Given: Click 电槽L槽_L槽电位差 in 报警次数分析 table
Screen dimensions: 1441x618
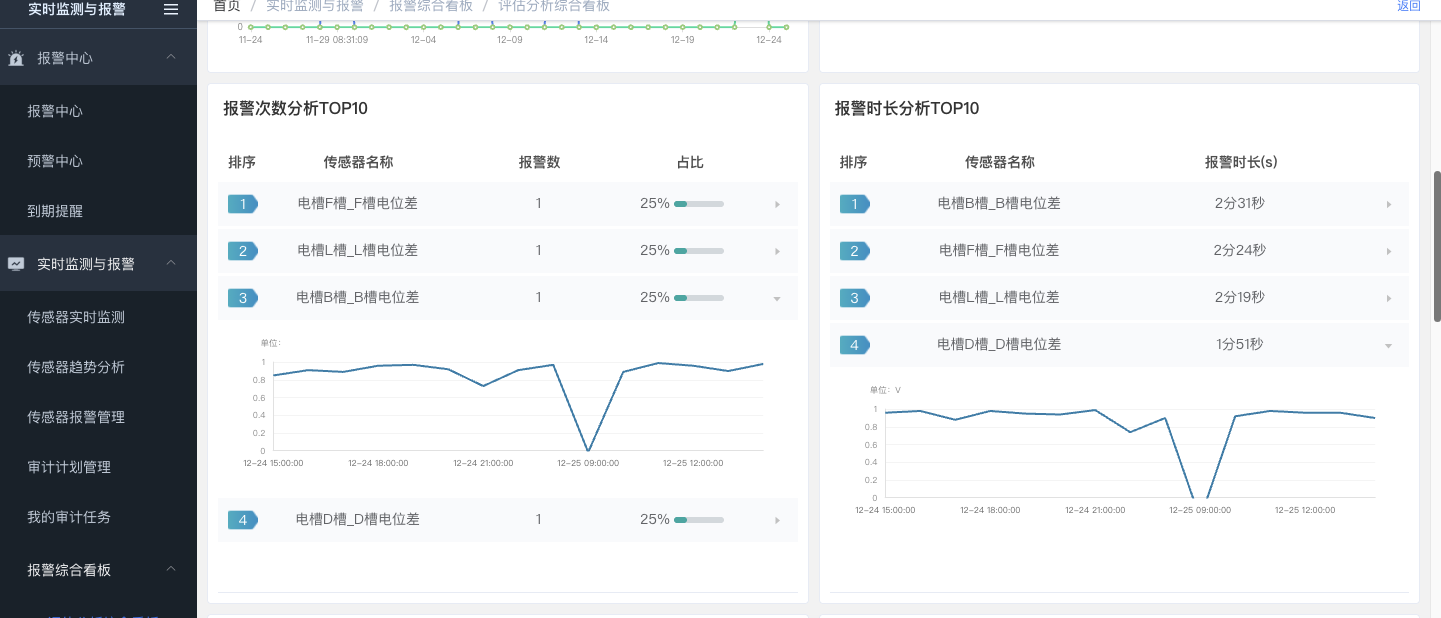Looking at the screenshot, I should point(358,250).
